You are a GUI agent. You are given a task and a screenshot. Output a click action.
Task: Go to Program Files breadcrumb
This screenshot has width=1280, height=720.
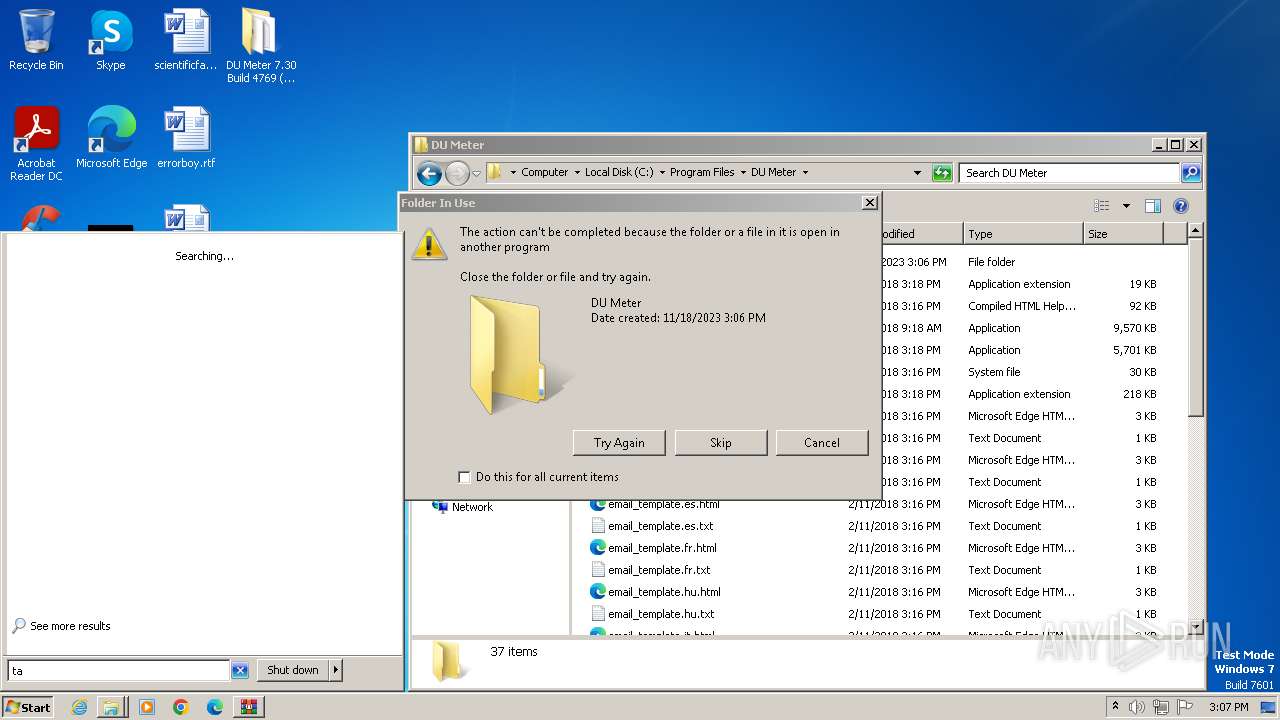pyautogui.click(x=702, y=173)
